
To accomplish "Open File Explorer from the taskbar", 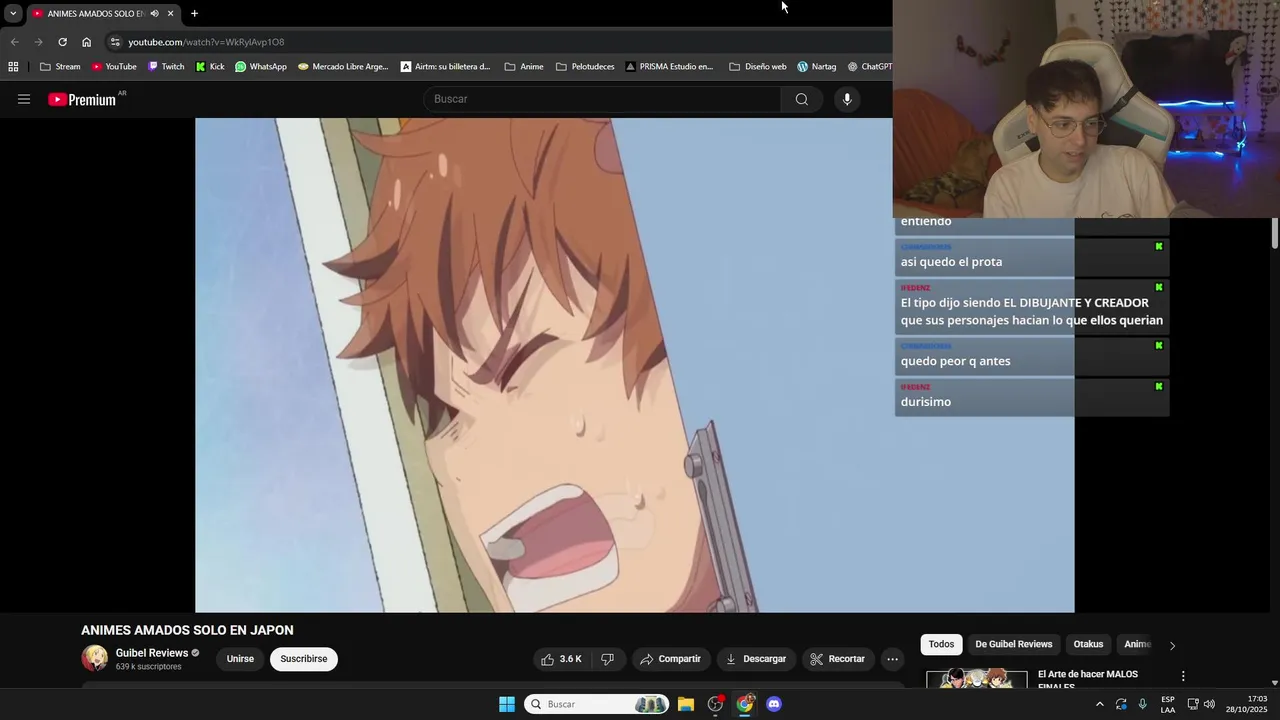I will point(686,704).
